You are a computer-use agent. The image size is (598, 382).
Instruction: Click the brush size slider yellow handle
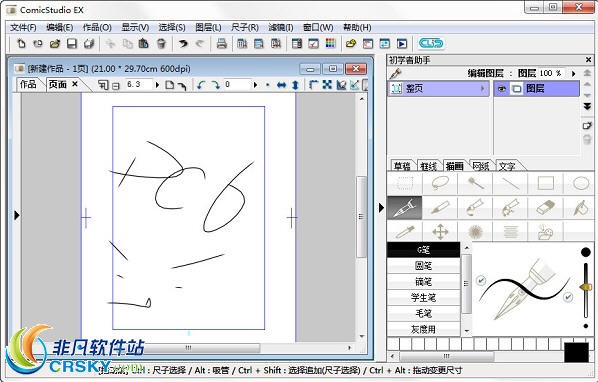[585, 287]
